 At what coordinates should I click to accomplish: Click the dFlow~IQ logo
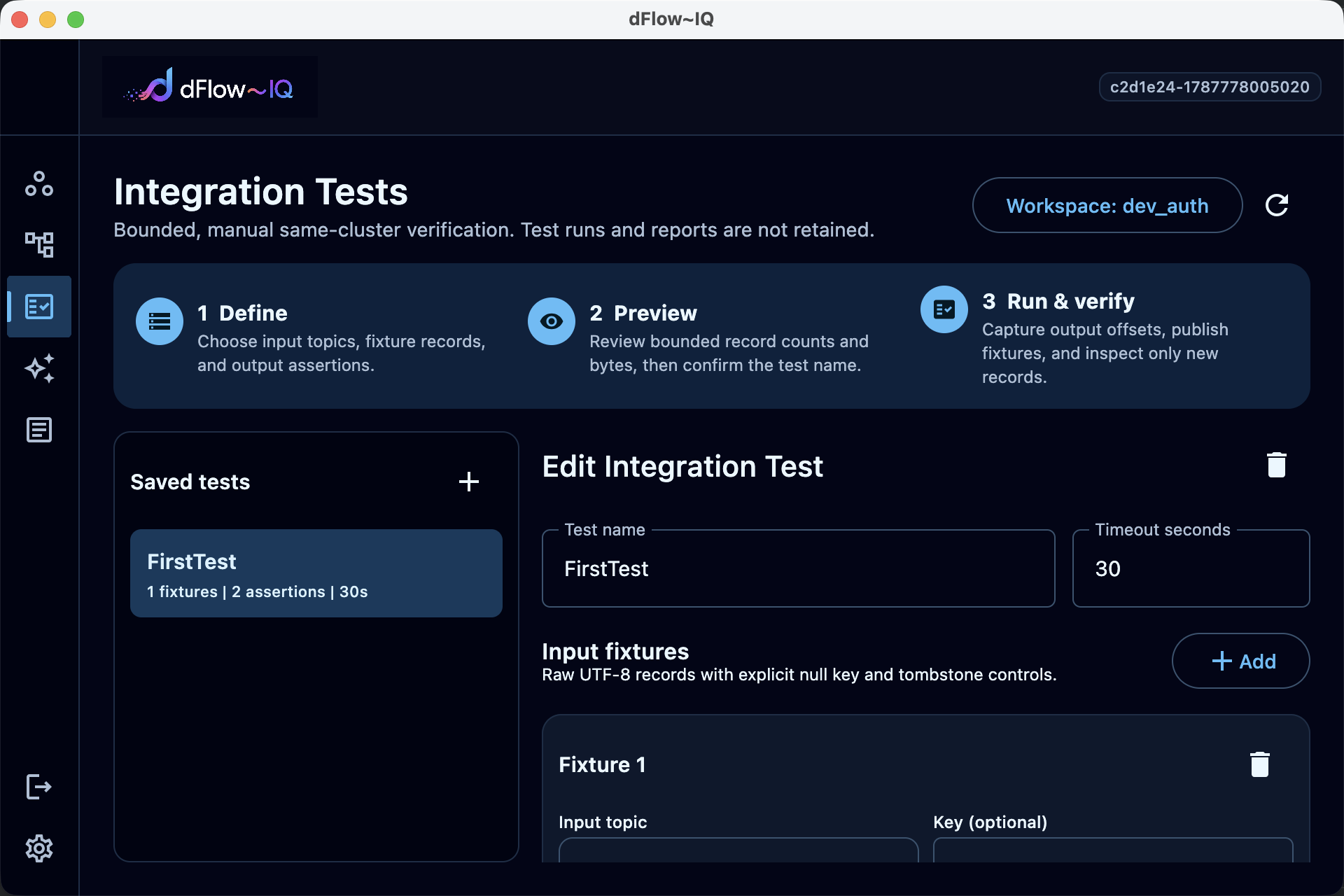(210, 87)
